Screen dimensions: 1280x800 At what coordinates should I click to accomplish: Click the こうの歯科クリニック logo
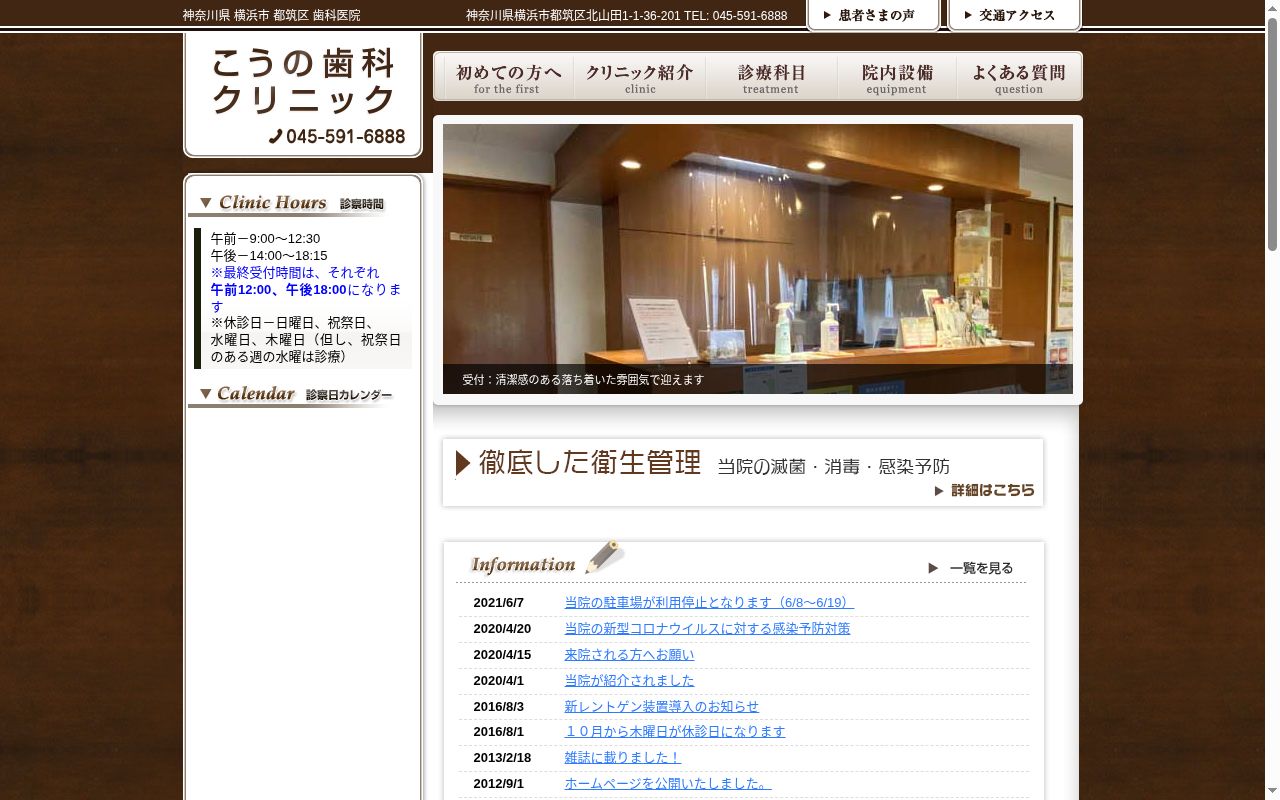click(303, 82)
